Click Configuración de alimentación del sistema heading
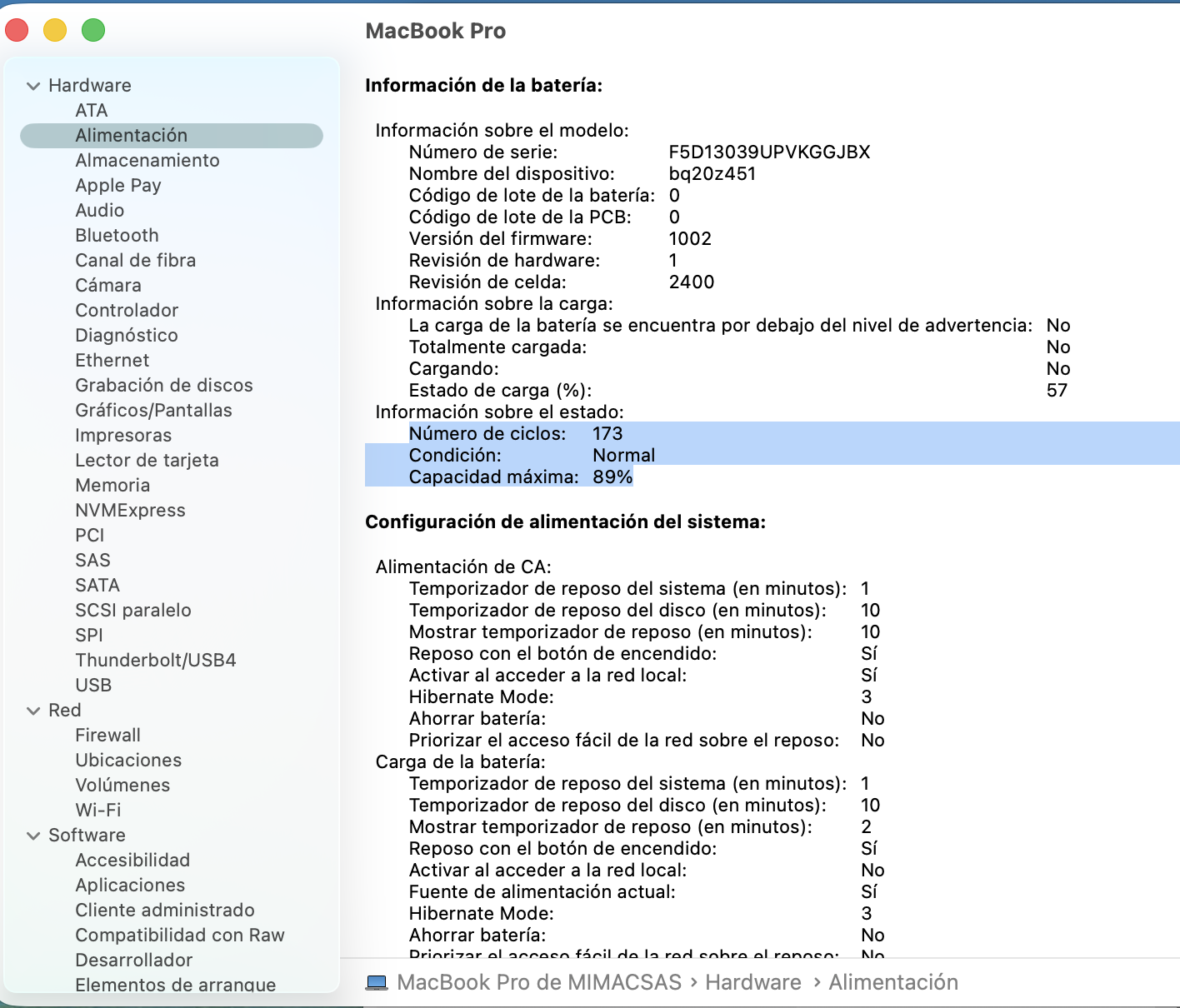 [x=566, y=522]
